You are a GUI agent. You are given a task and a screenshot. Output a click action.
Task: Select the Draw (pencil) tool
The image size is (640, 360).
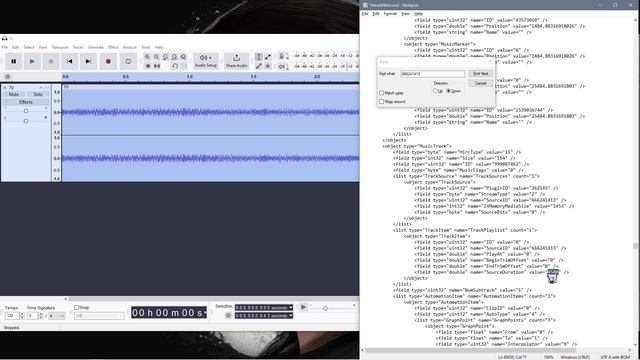click(259, 66)
